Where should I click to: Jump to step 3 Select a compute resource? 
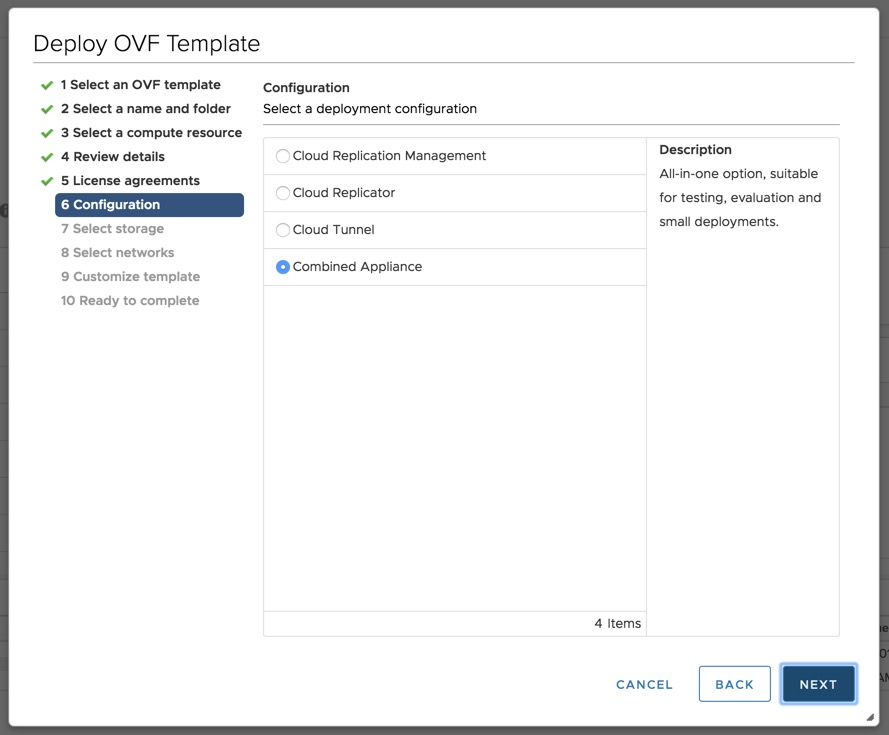point(151,133)
